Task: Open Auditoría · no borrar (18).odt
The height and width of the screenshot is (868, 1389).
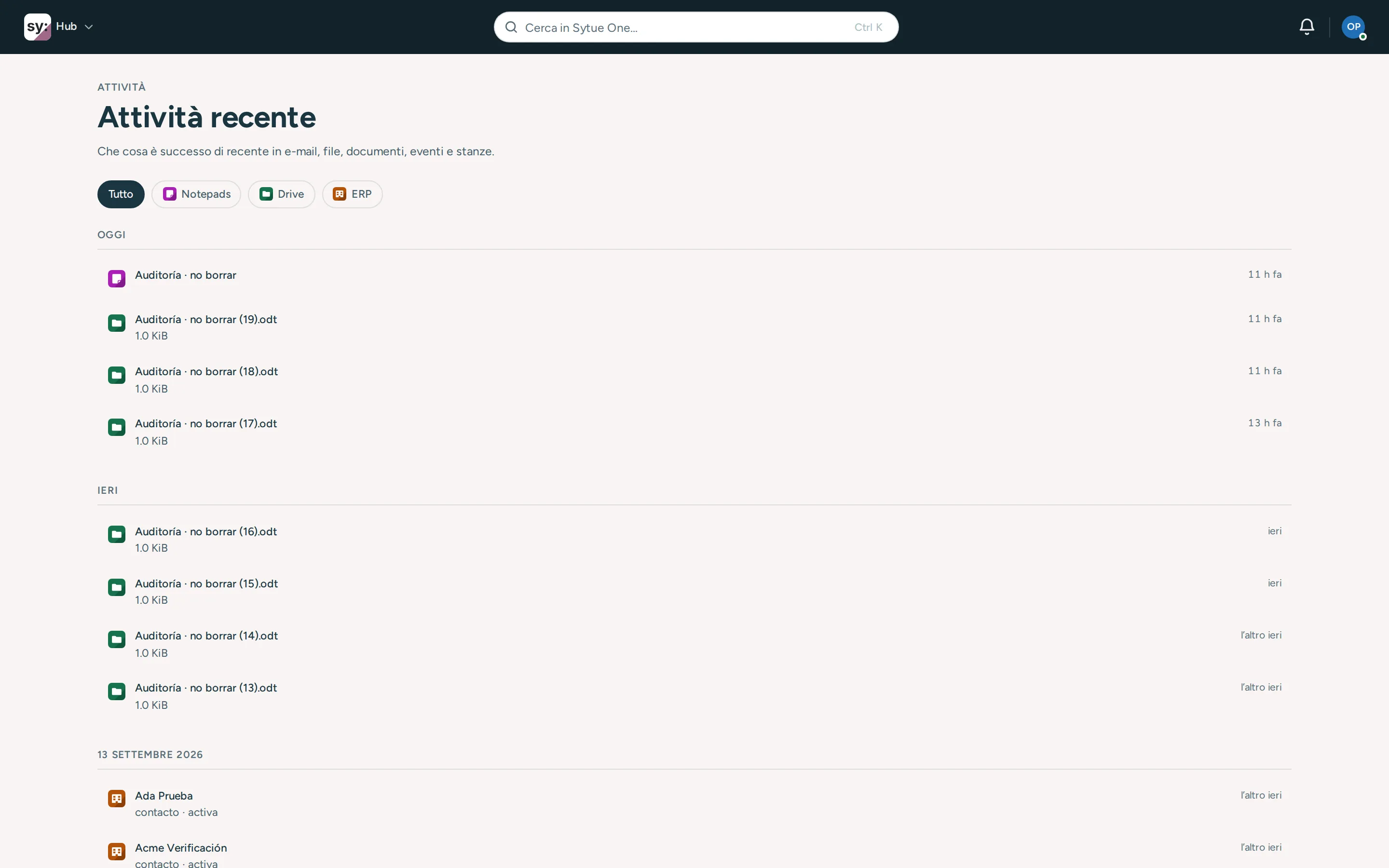Action: [x=694, y=380]
